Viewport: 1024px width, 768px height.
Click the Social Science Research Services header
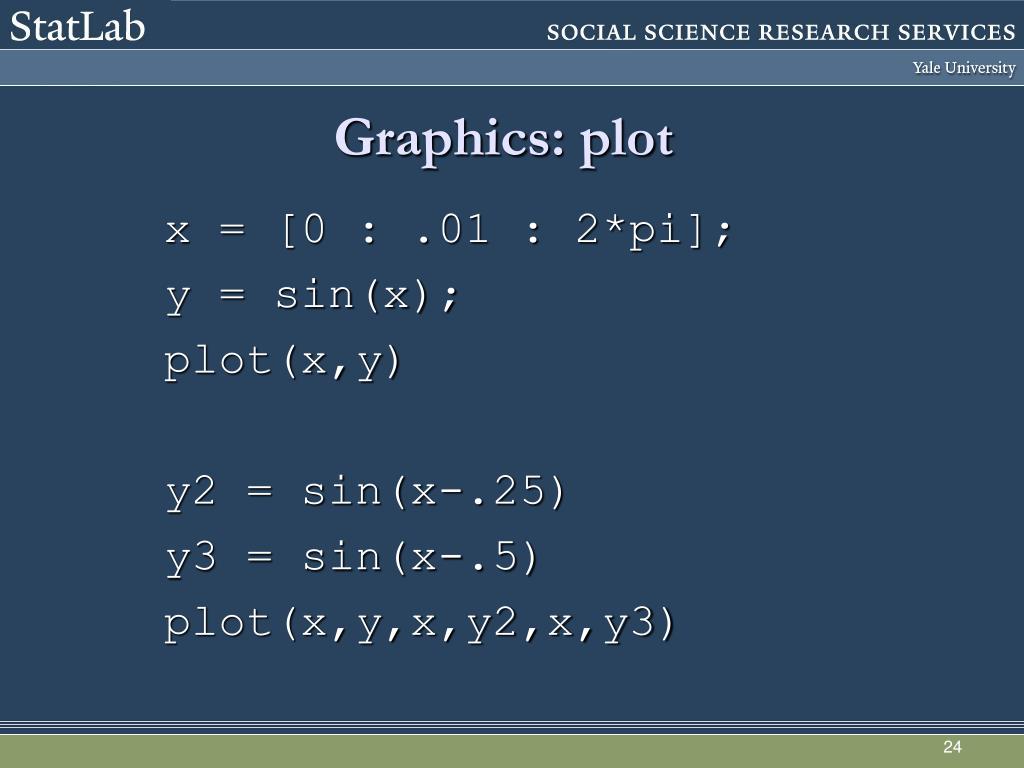(781, 32)
